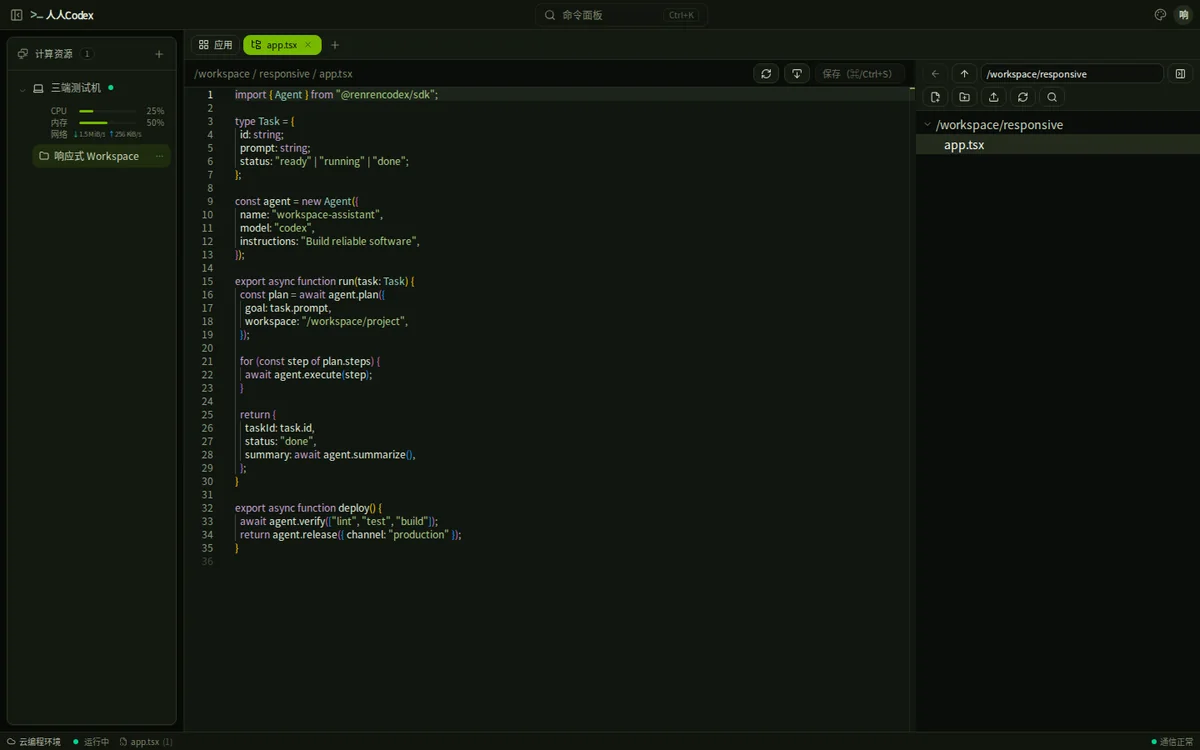1200x750 pixels.
Task: Switch to the 应用 tab
Action: tap(215, 45)
